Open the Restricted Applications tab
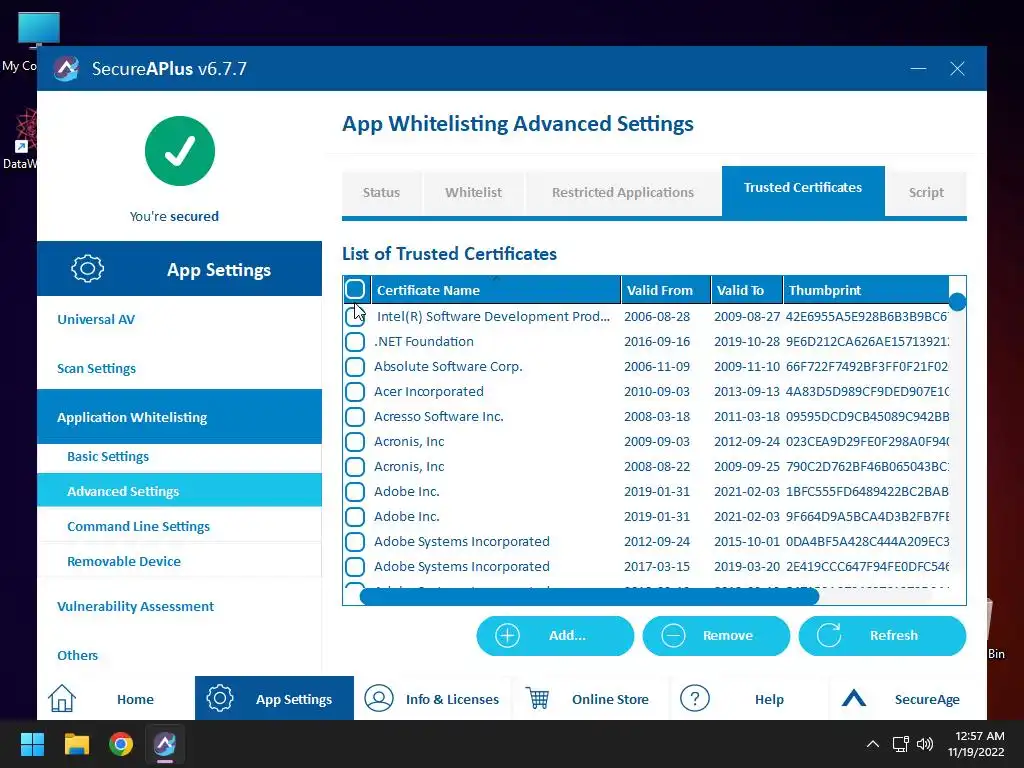Viewport: 1024px width, 768px height. point(623,193)
